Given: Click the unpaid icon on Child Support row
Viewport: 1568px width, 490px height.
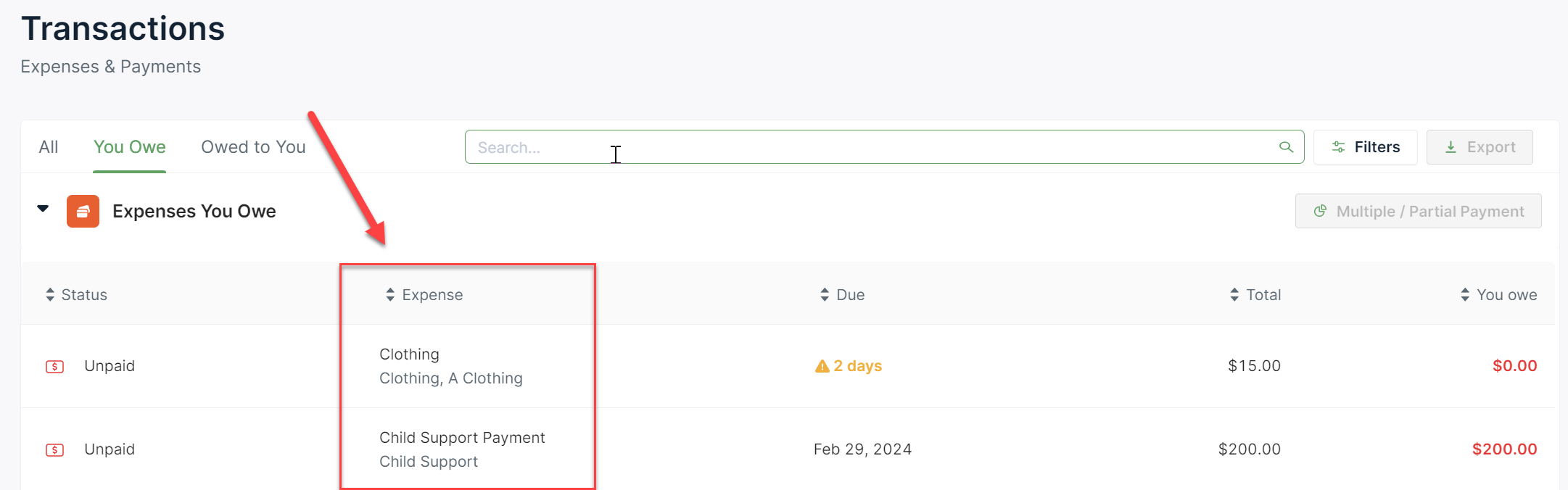Looking at the screenshot, I should click(x=54, y=450).
